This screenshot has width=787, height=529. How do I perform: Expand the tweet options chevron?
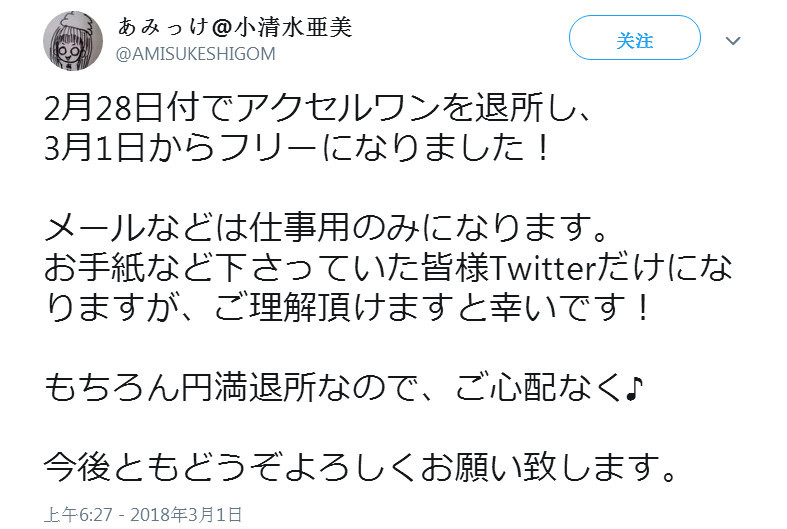click(732, 41)
